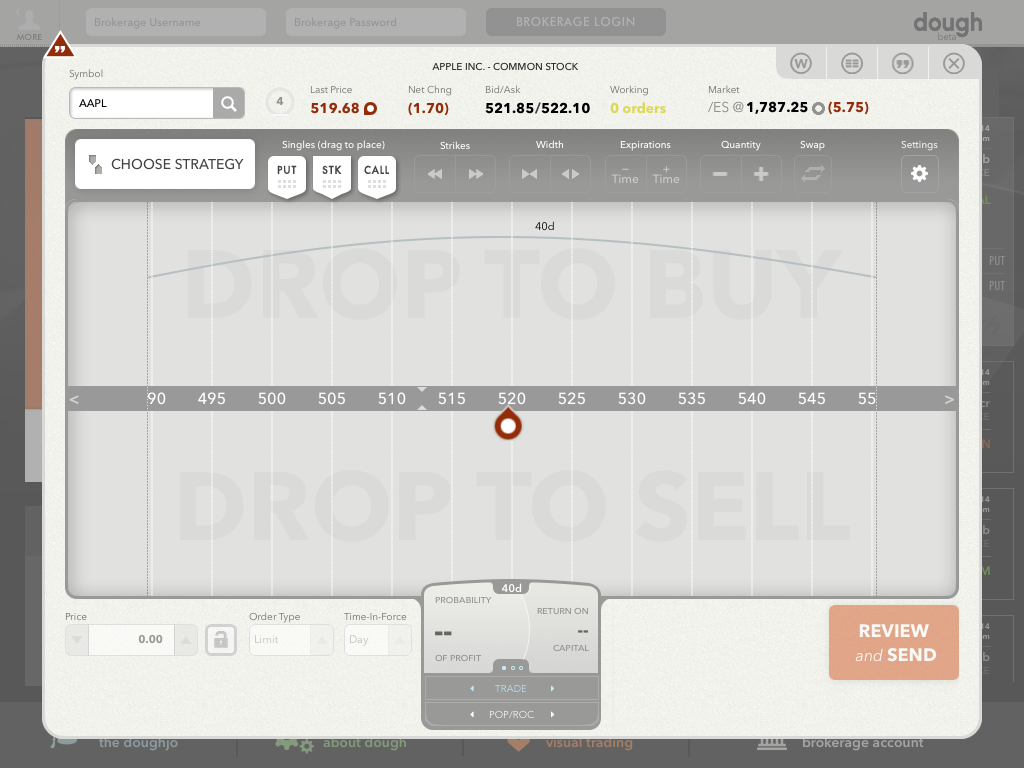Open Settings gear icon

(919, 174)
